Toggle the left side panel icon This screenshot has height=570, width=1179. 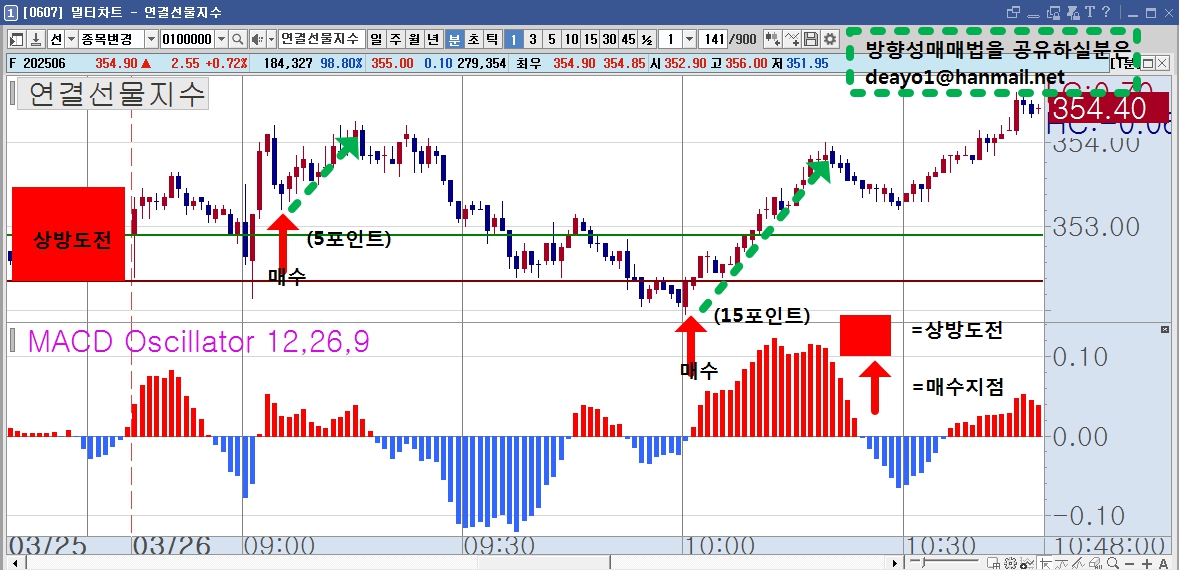pos(16,39)
